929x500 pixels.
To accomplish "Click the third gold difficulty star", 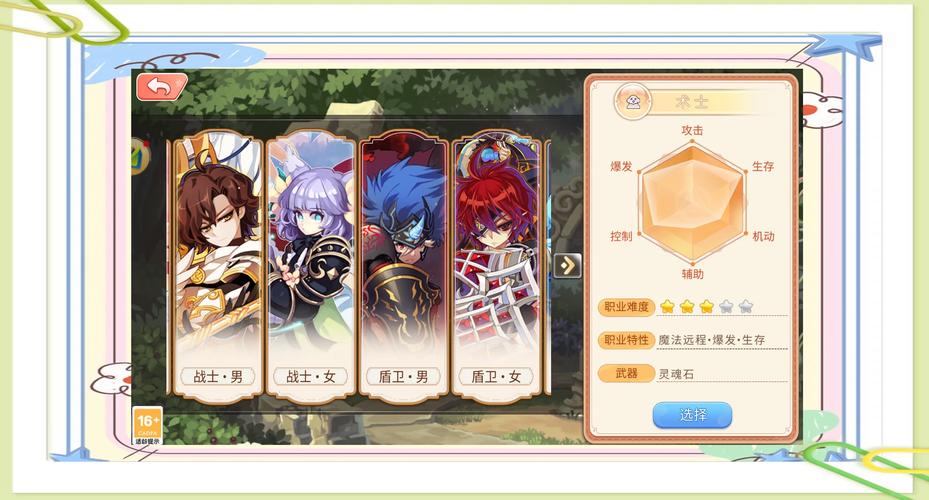I will coord(707,306).
